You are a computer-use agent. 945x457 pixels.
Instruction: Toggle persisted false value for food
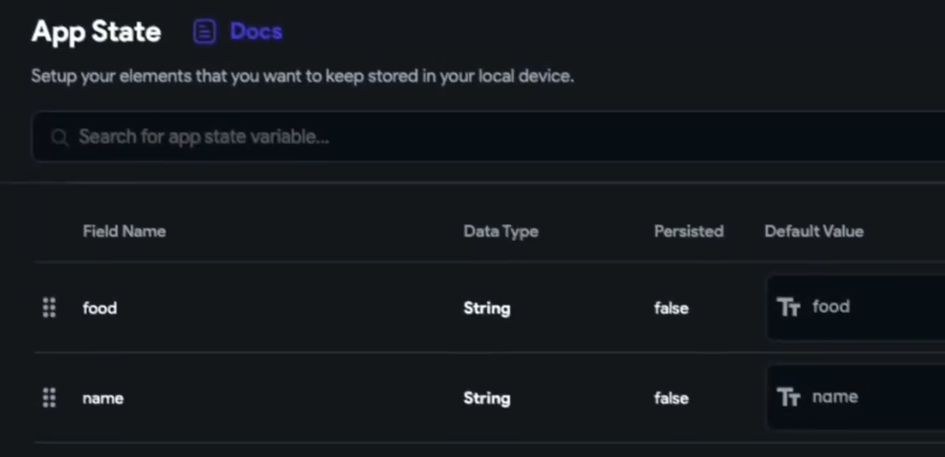coord(671,308)
